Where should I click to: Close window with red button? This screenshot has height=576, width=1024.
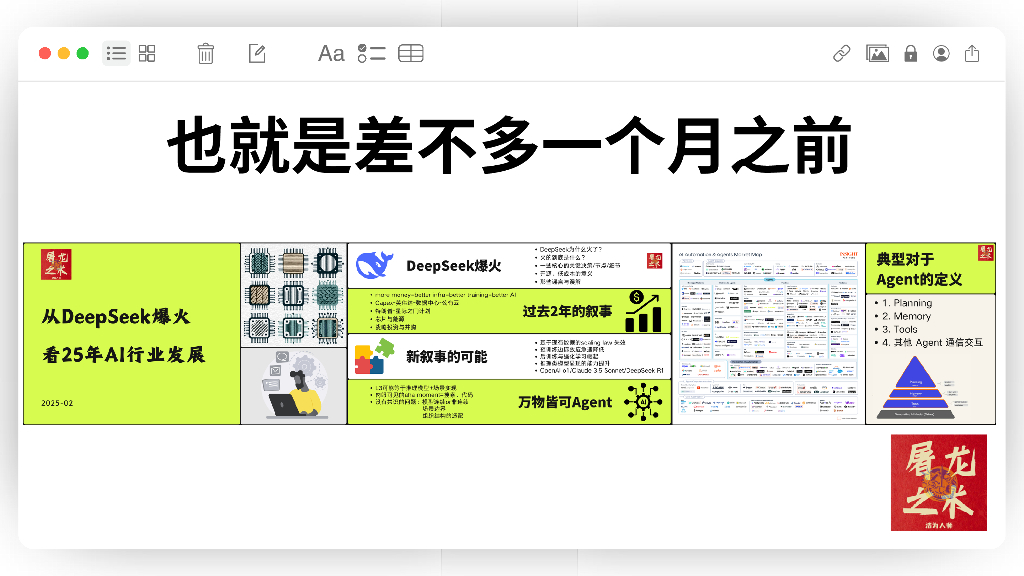pos(45,54)
